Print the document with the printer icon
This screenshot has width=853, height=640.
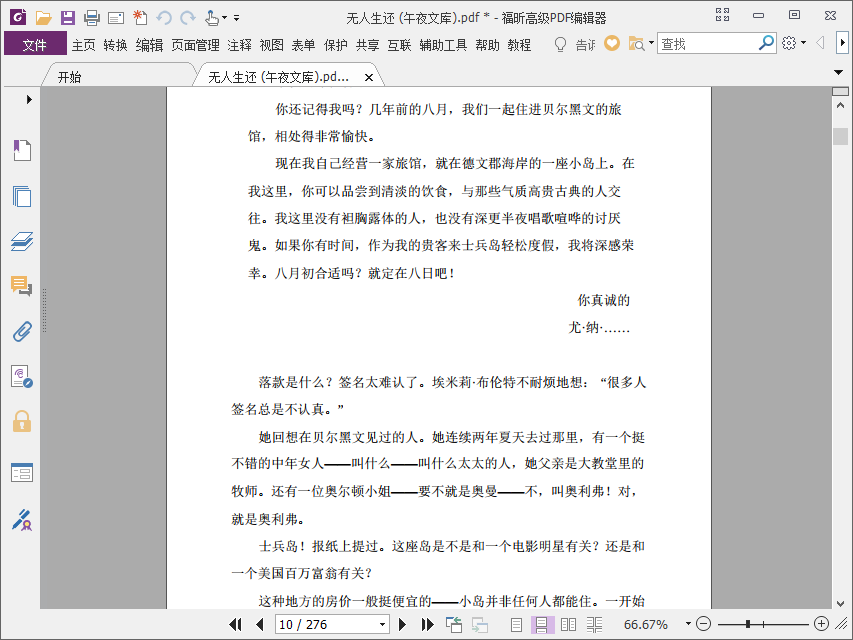91,18
